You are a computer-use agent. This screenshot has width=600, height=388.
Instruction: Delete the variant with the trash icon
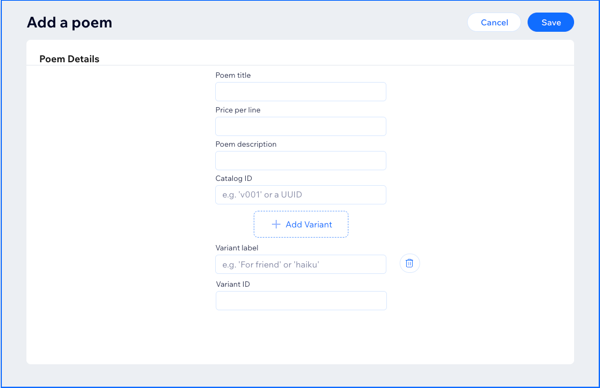[409, 263]
